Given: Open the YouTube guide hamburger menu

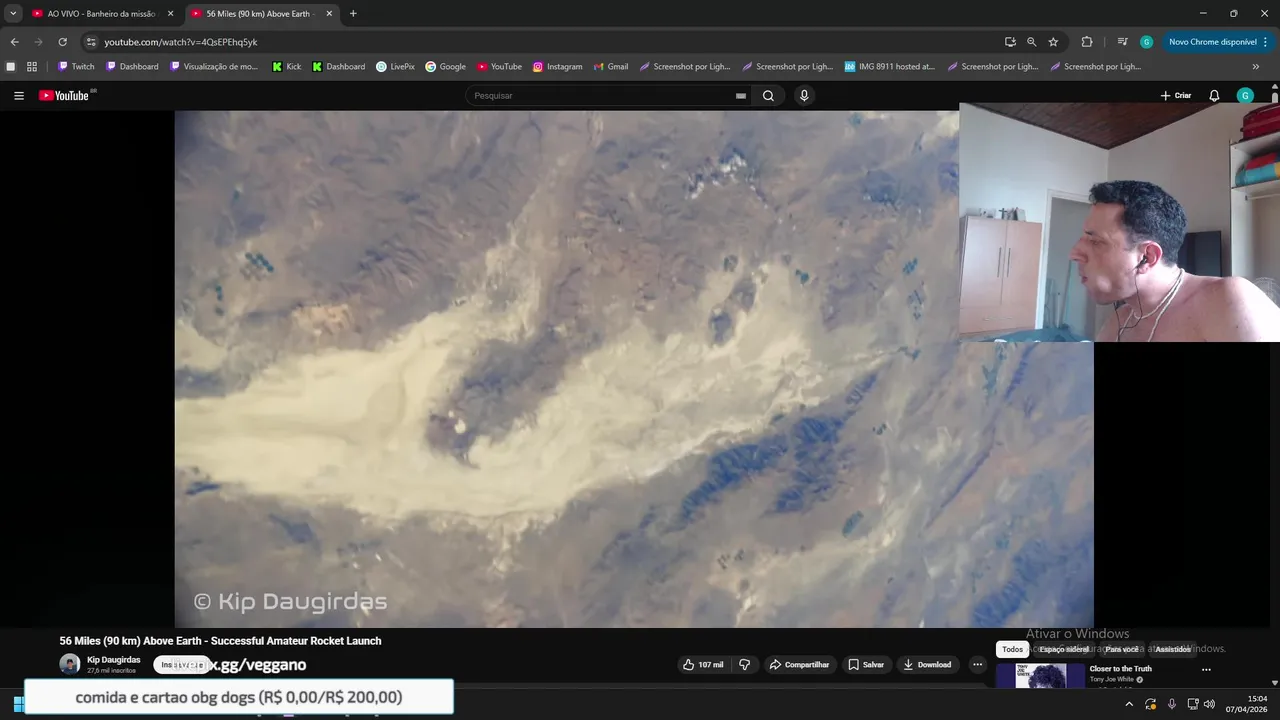Looking at the screenshot, I should coord(19,96).
